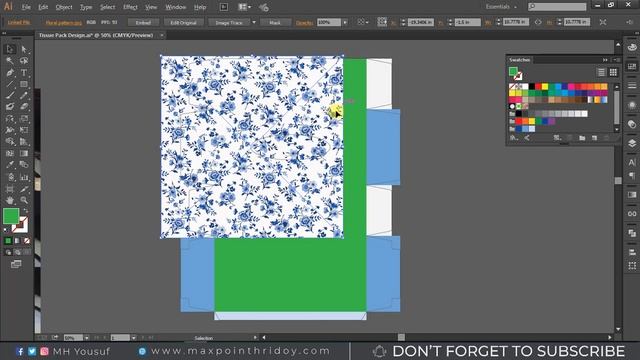Set paint mode to Color
Screen dimensions: 640x360
pyautogui.click(x=8, y=241)
